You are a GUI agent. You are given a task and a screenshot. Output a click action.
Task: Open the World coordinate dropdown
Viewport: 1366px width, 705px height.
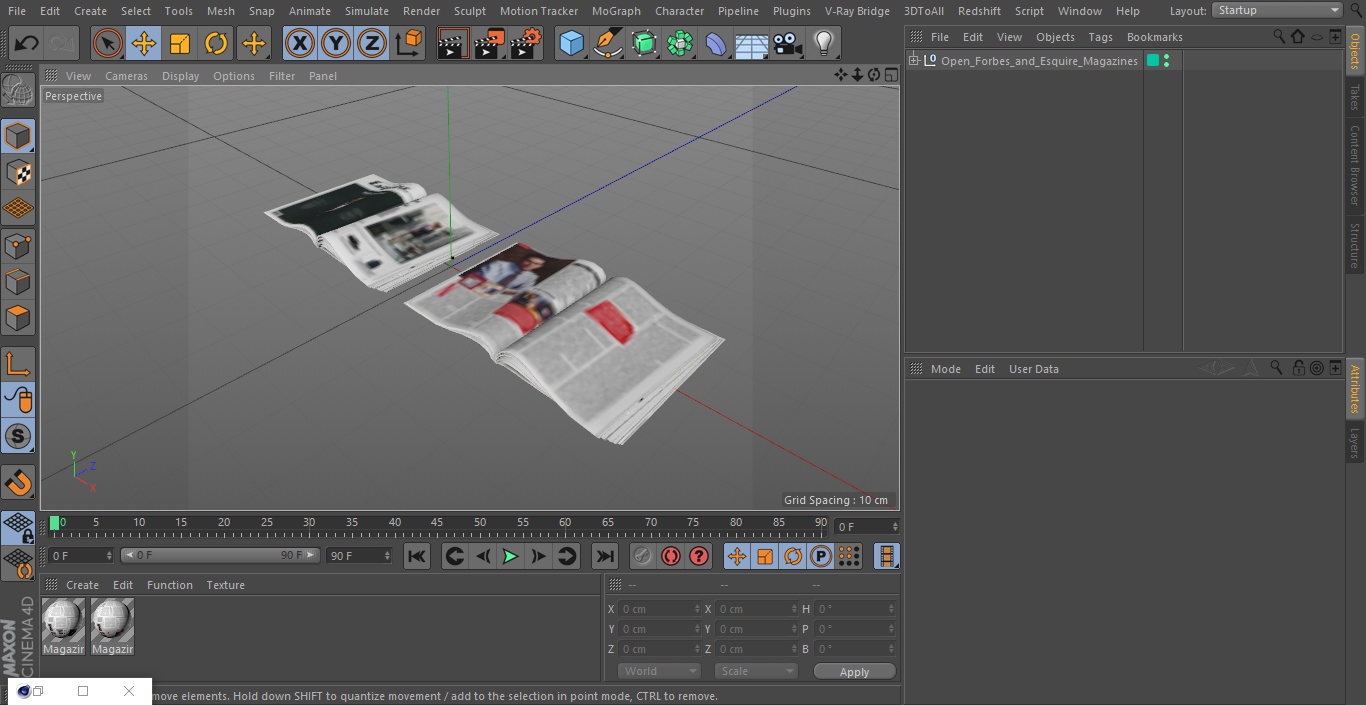[659, 671]
